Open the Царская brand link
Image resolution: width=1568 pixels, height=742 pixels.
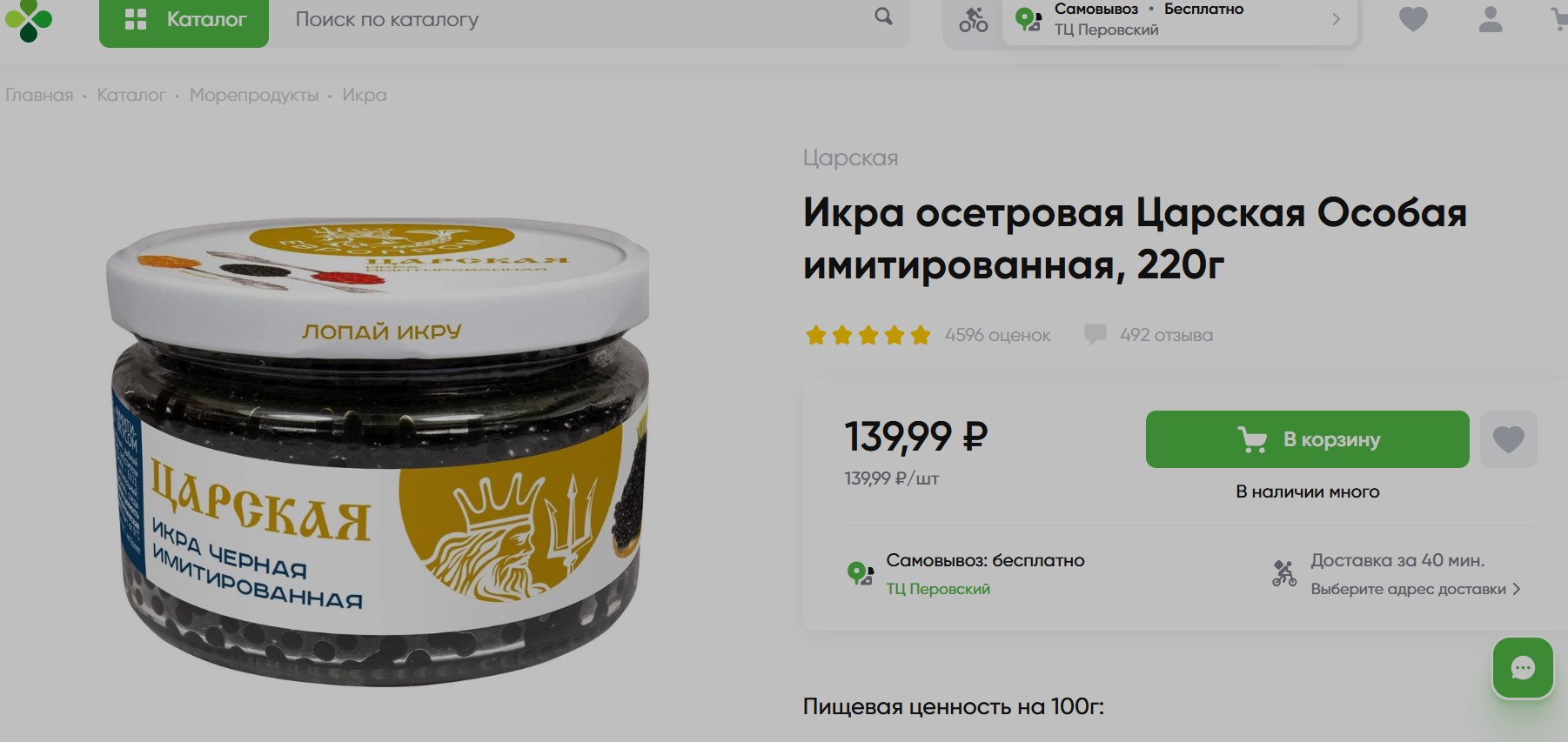pyautogui.click(x=850, y=157)
